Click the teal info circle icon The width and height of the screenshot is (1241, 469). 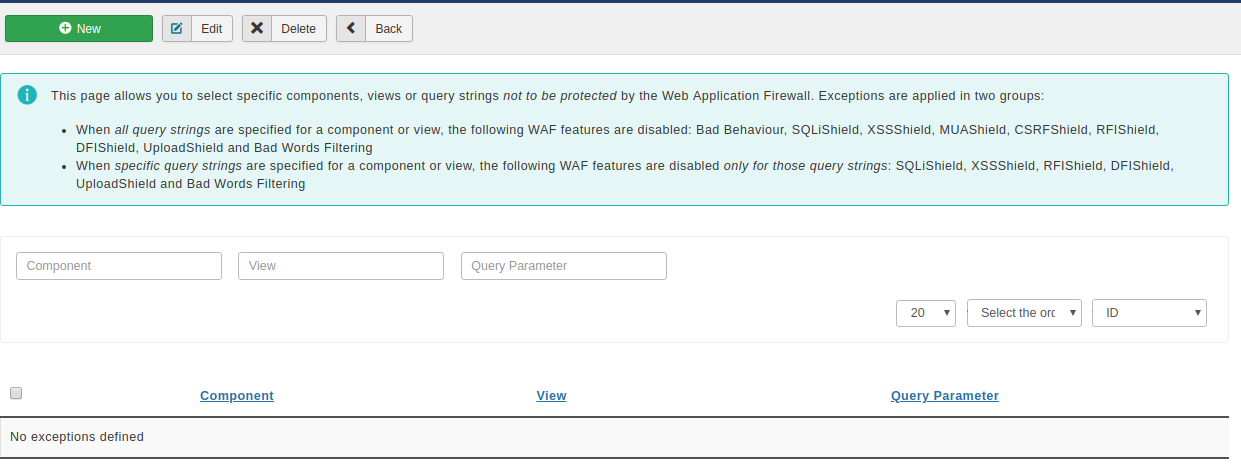click(x=27, y=95)
